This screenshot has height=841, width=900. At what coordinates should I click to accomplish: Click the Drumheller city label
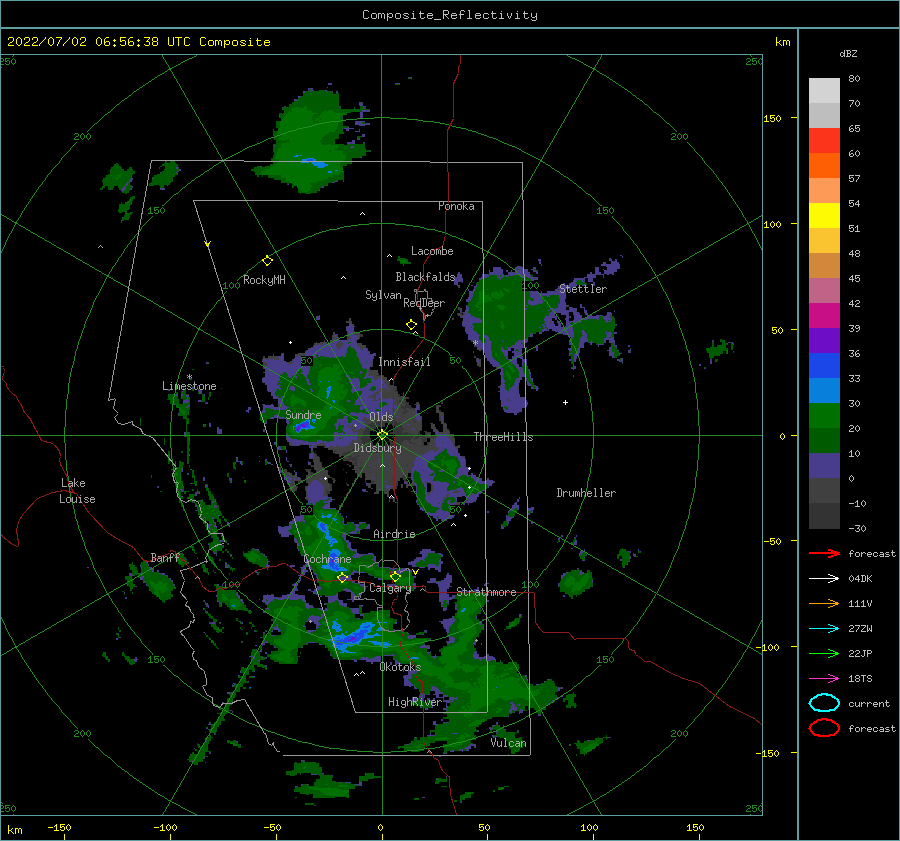585,493
